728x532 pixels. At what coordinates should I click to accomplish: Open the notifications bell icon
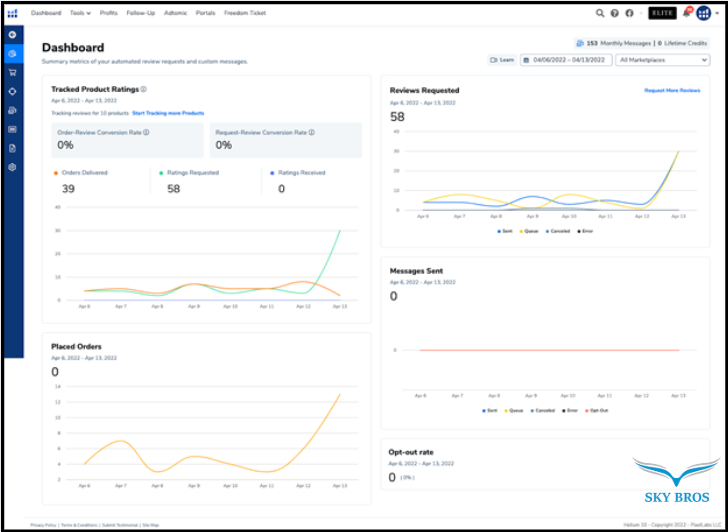coord(686,13)
